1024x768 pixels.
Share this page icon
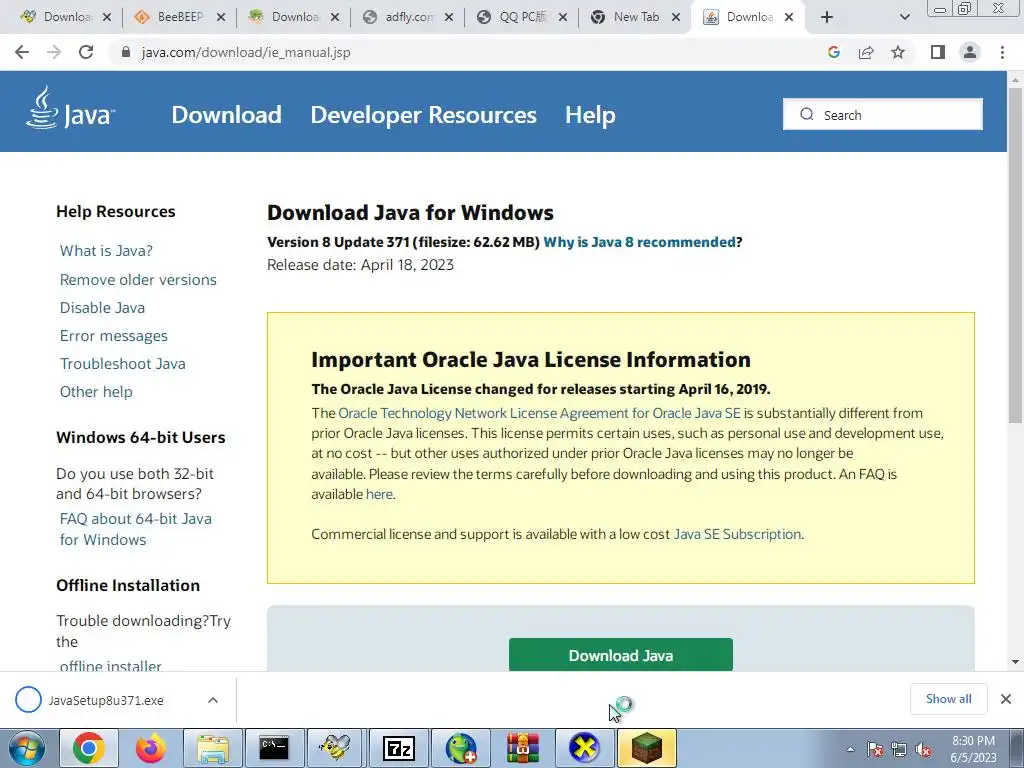click(x=866, y=52)
